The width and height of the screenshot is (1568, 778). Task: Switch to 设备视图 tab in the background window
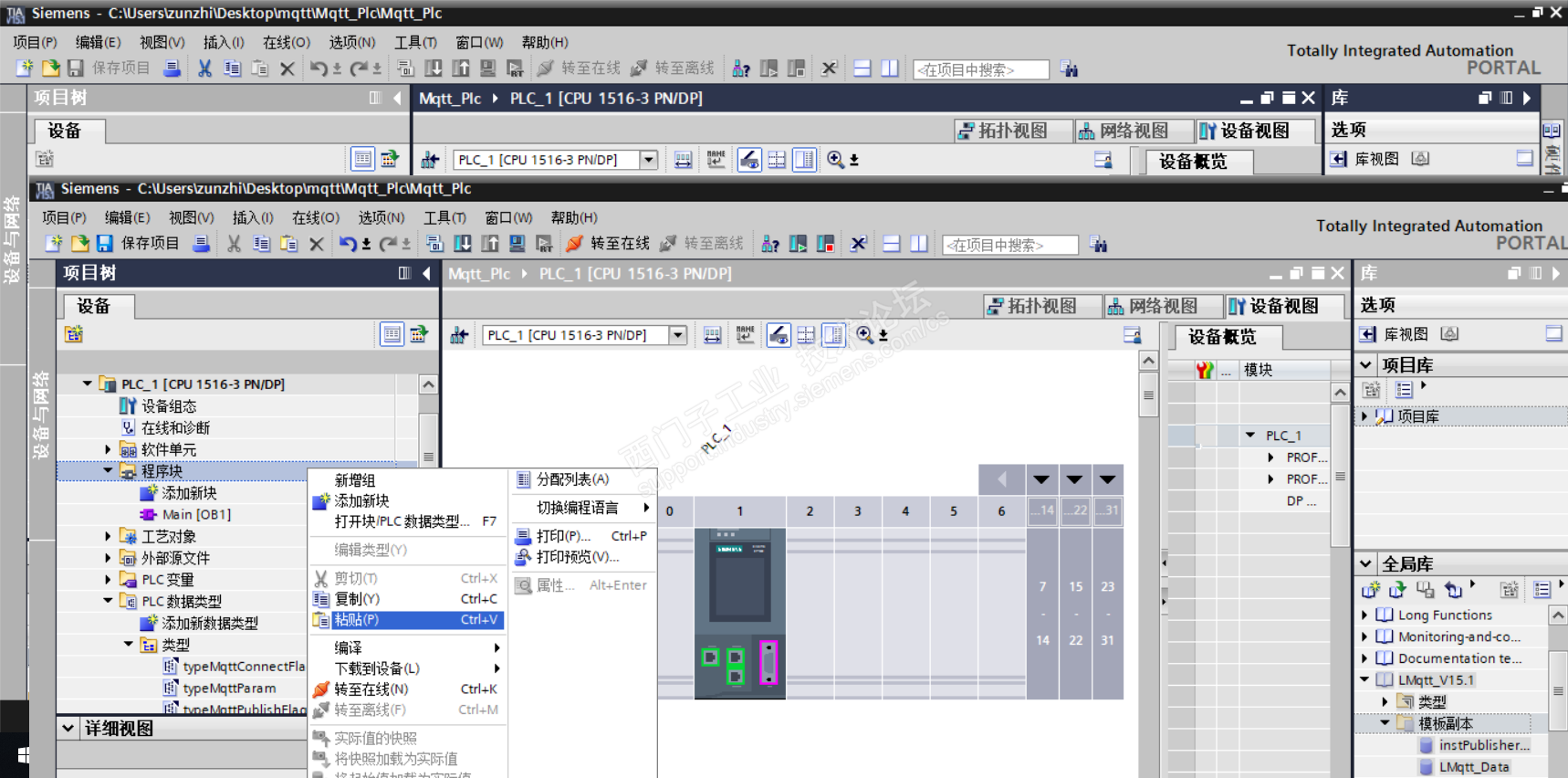[1254, 131]
